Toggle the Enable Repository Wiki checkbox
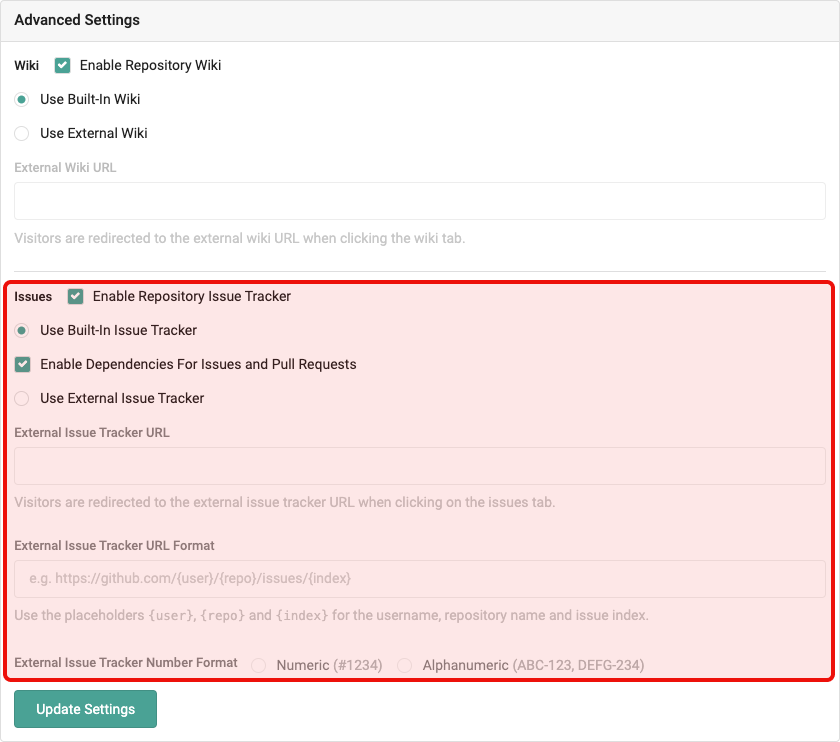This screenshot has width=840, height=742. pos(63,65)
